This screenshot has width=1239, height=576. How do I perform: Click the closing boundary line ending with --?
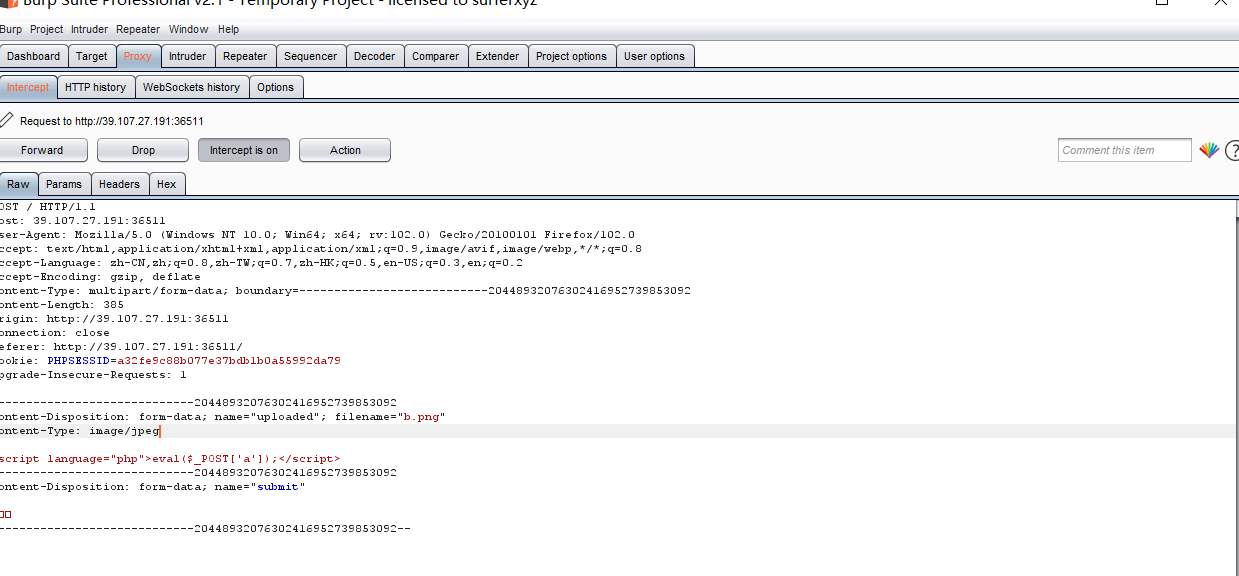pos(205,529)
